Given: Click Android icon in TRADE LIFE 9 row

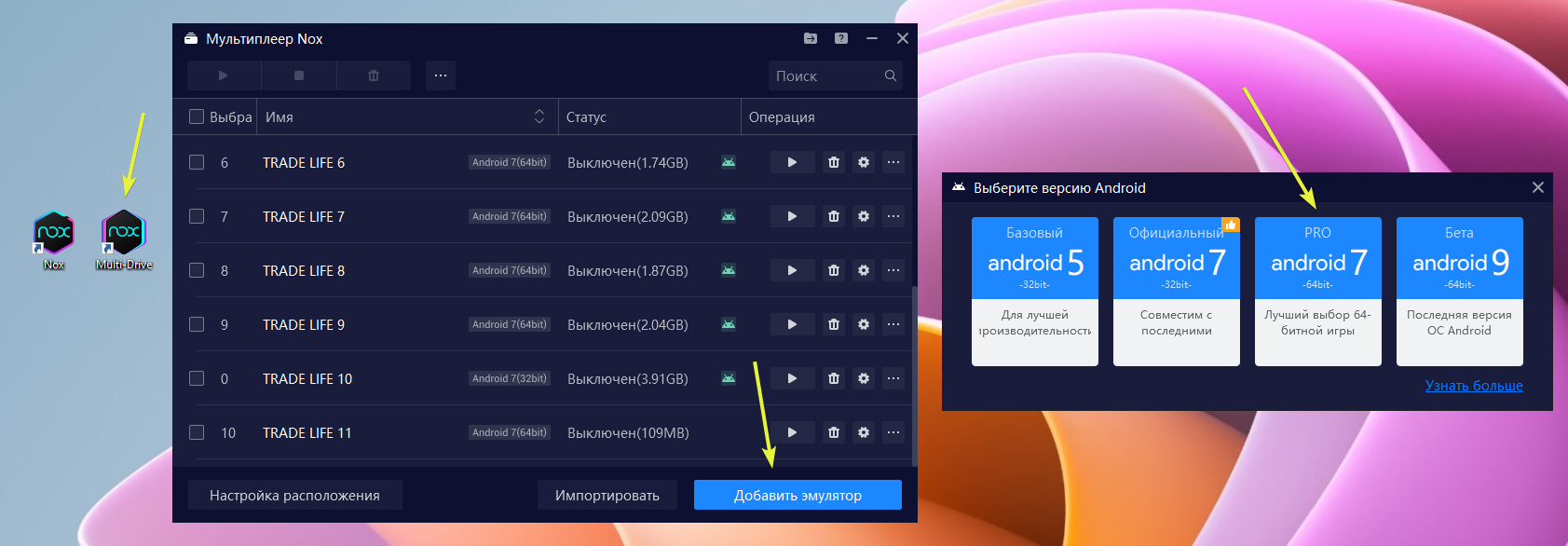Looking at the screenshot, I should [x=729, y=324].
